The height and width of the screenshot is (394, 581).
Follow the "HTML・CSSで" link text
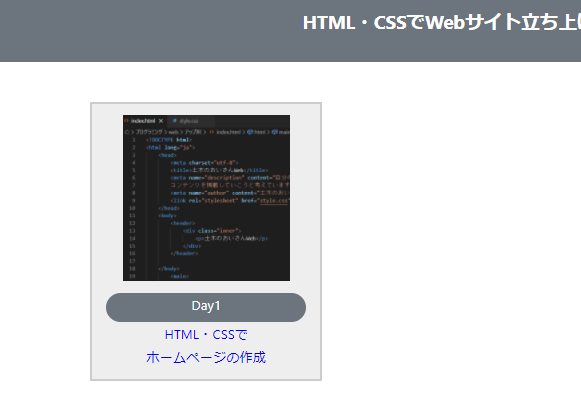click(x=206, y=335)
